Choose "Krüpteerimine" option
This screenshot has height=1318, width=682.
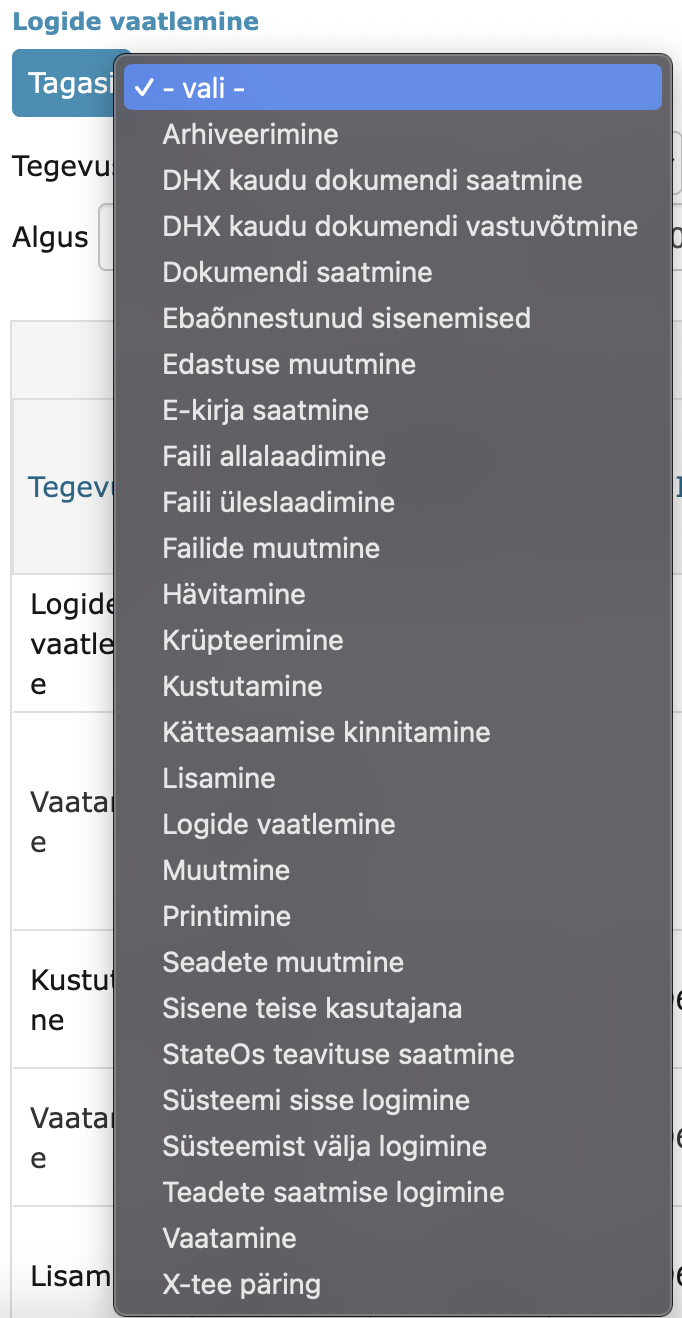pos(253,639)
